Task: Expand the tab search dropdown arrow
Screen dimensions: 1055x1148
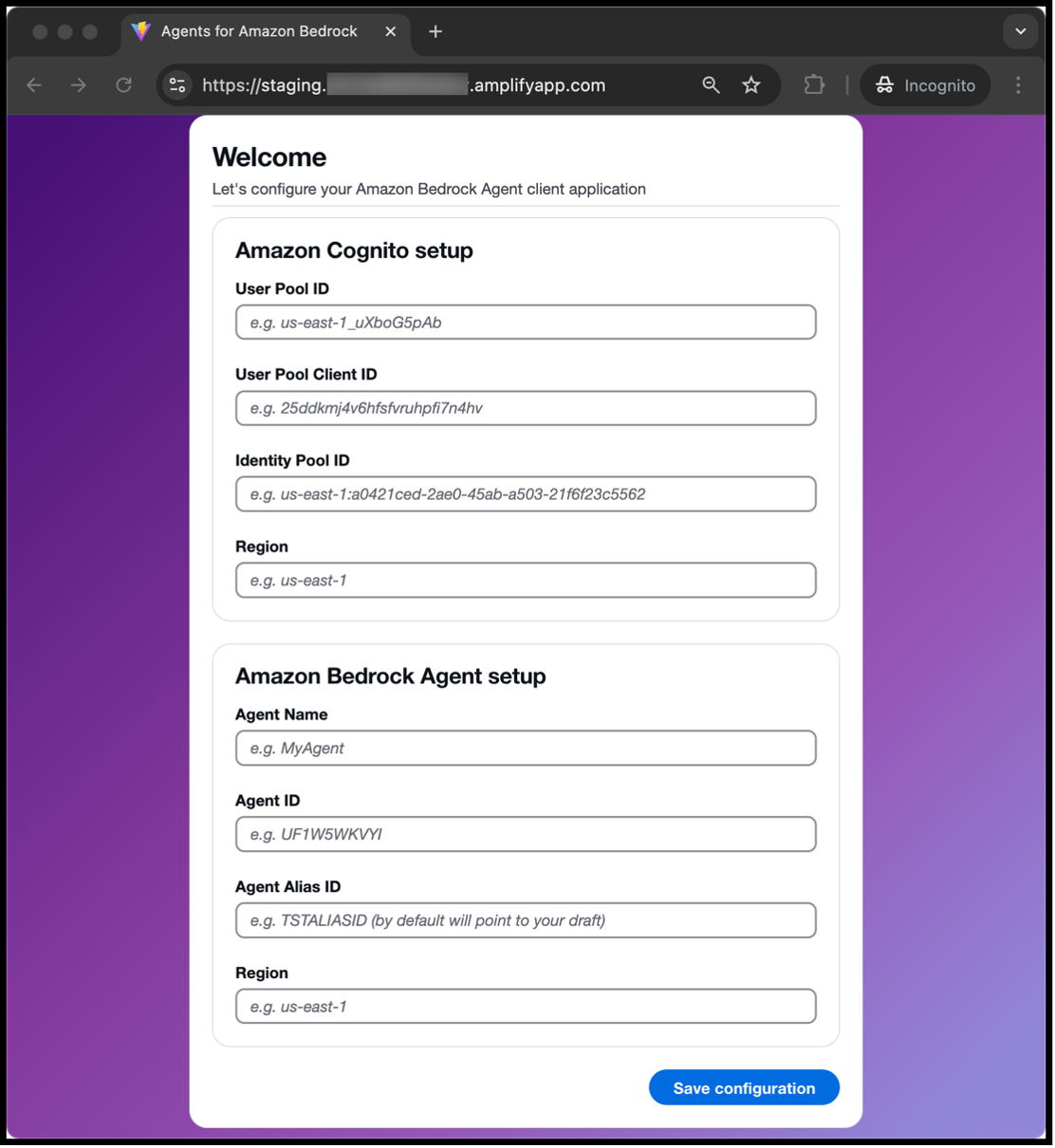Action: (x=1020, y=31)
